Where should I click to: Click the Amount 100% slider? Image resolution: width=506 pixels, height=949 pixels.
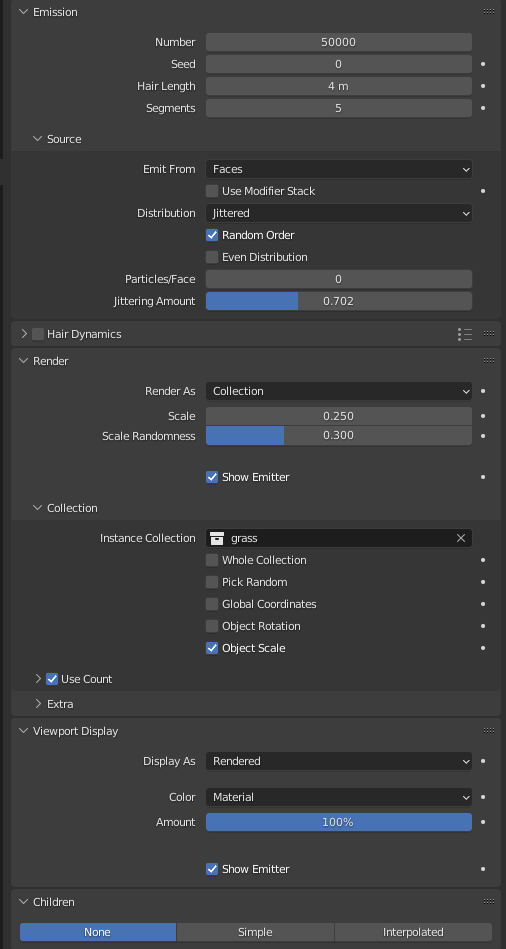coord(338,823)
